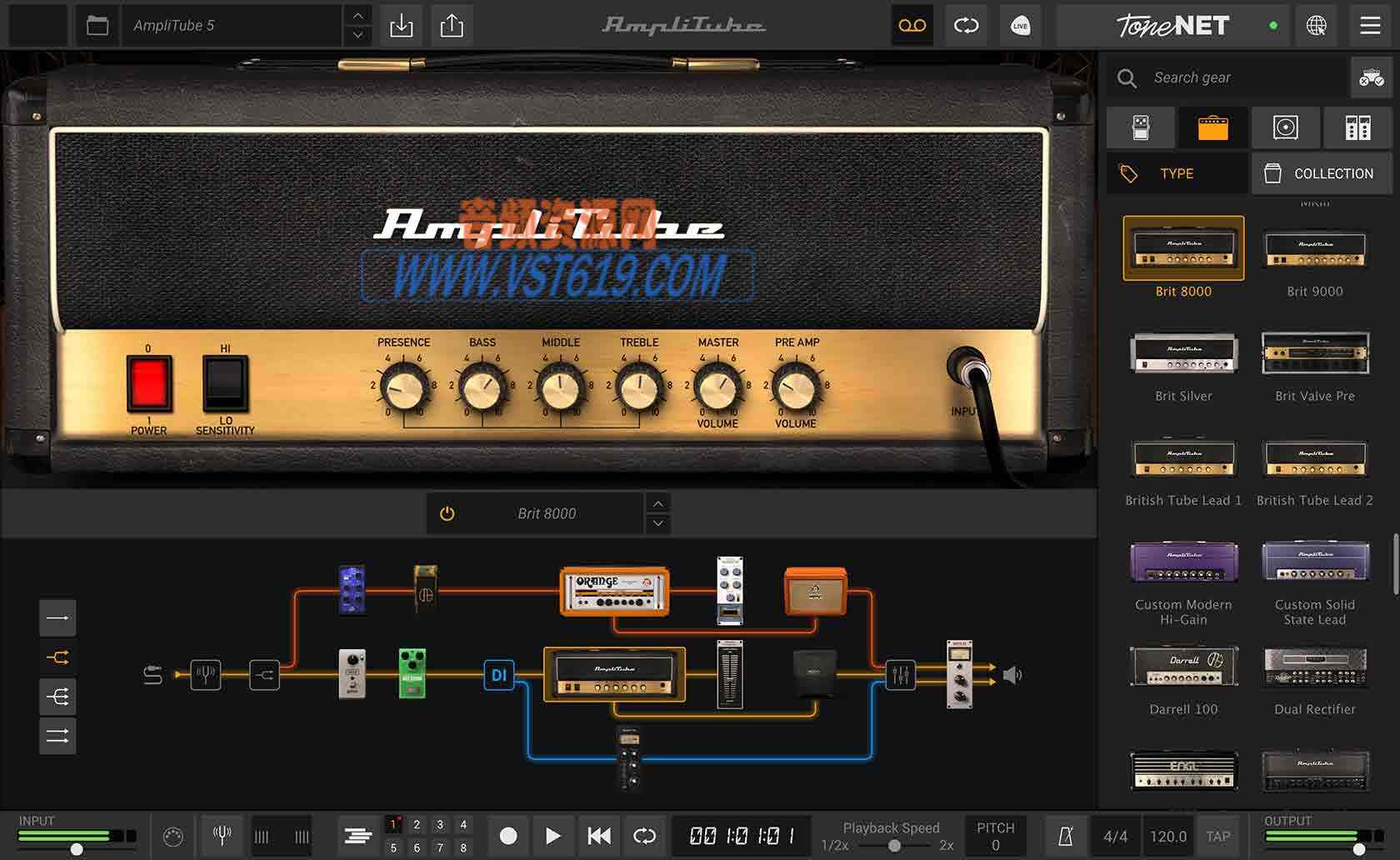Open the tuner in the bottom bar

221,836
